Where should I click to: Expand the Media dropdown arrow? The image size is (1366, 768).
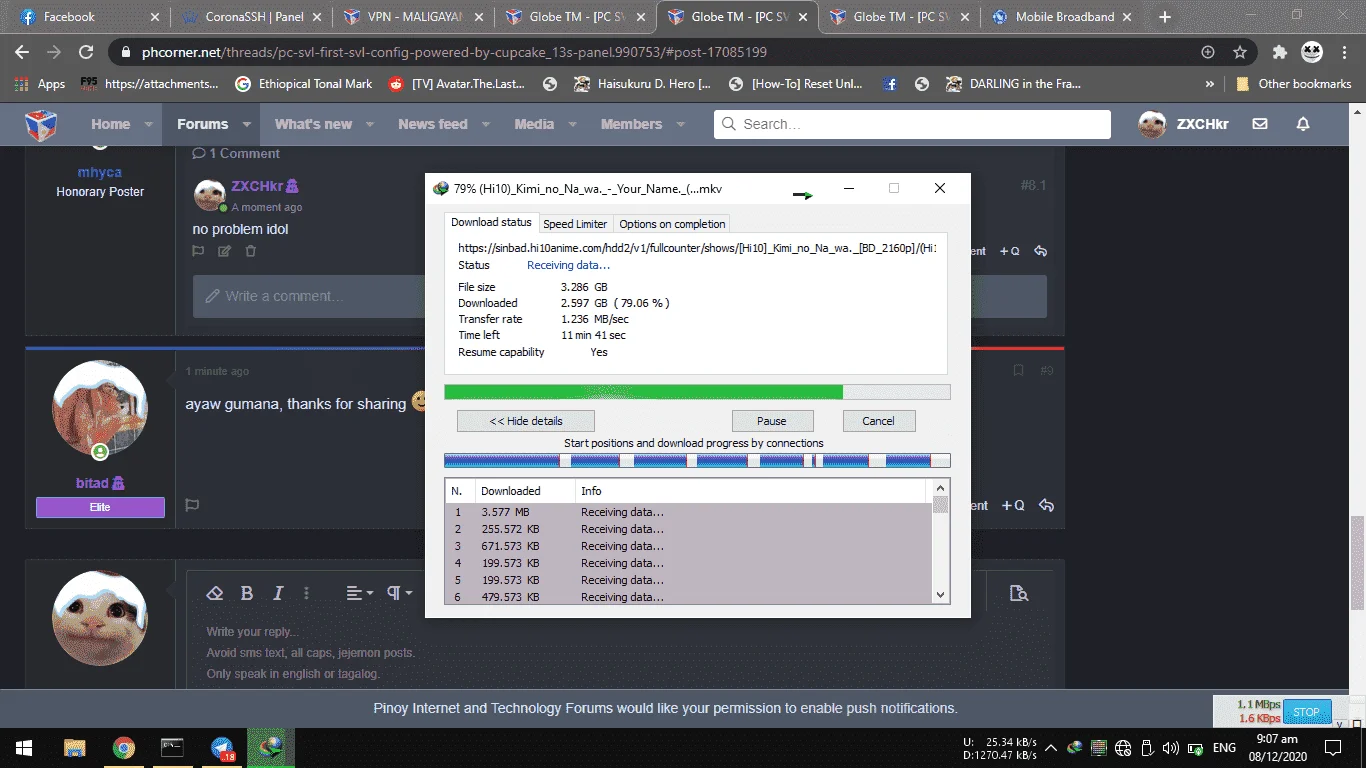(571, 124)
